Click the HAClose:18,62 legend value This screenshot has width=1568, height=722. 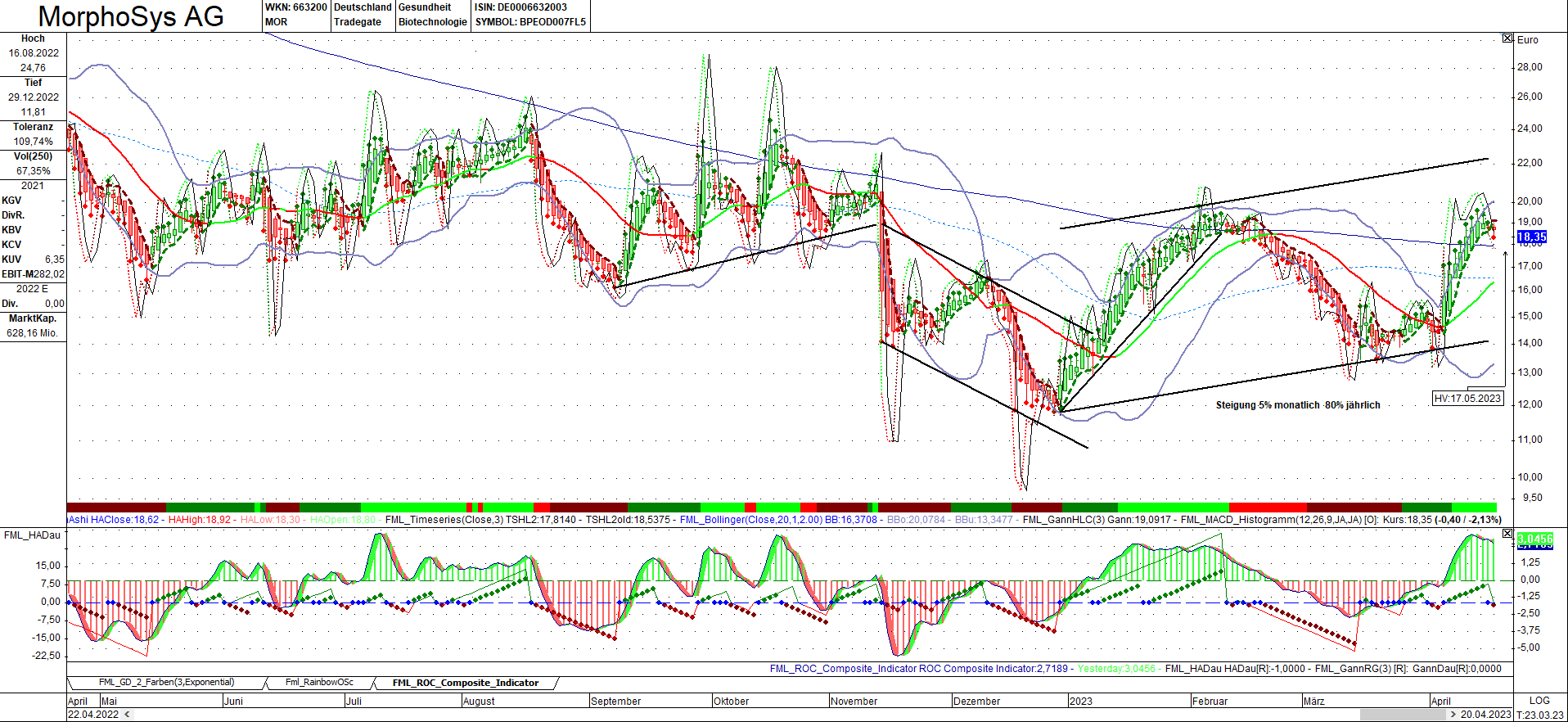[x=124, y=520]
